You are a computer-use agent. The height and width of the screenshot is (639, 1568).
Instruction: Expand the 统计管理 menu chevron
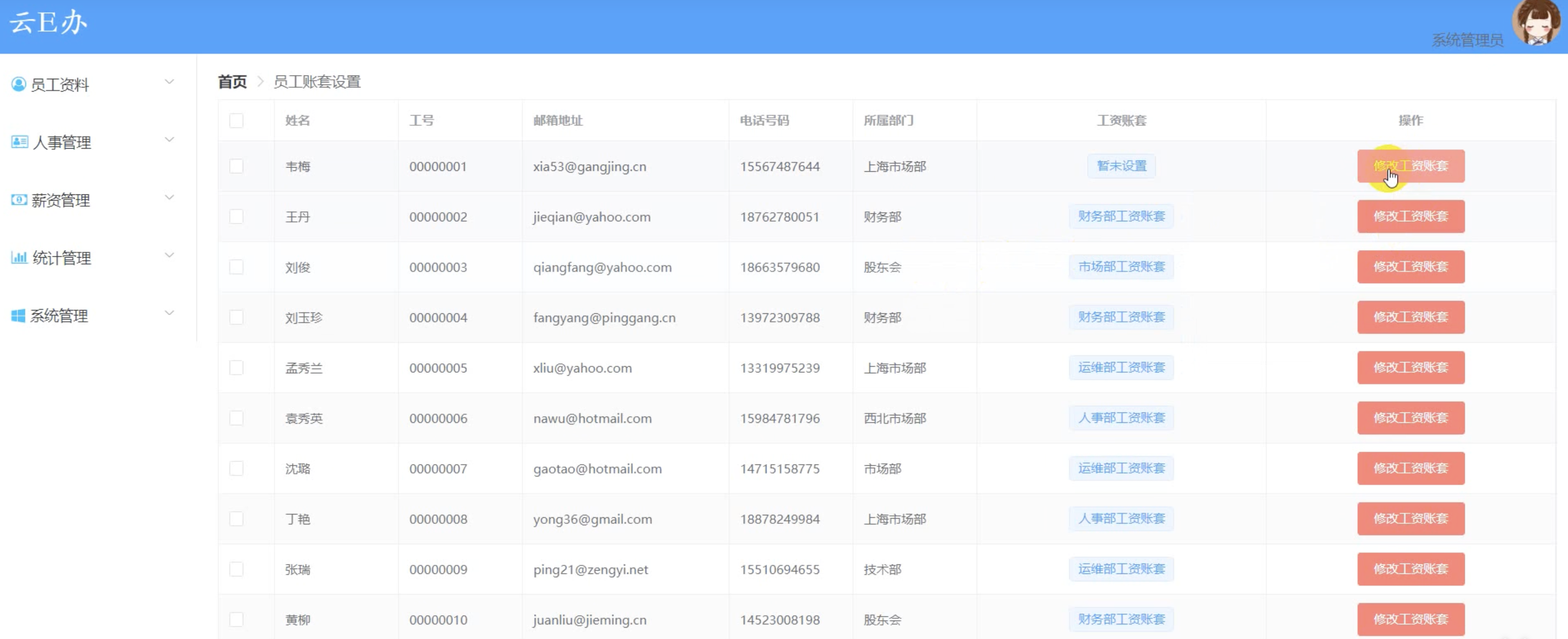(170, 255)
